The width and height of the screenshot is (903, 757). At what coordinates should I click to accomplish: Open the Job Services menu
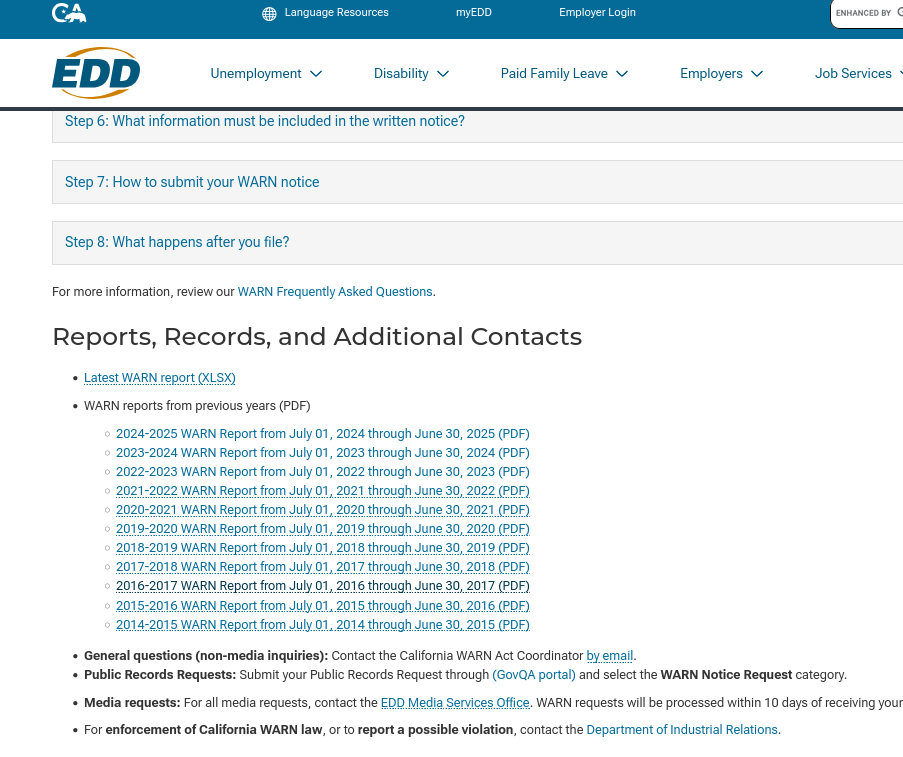tap(855, 73)
